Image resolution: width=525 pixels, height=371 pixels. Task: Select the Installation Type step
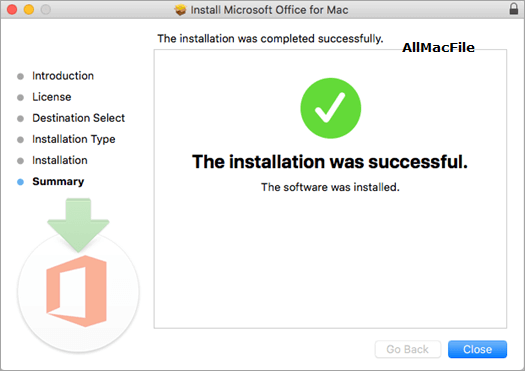(74, 139)
